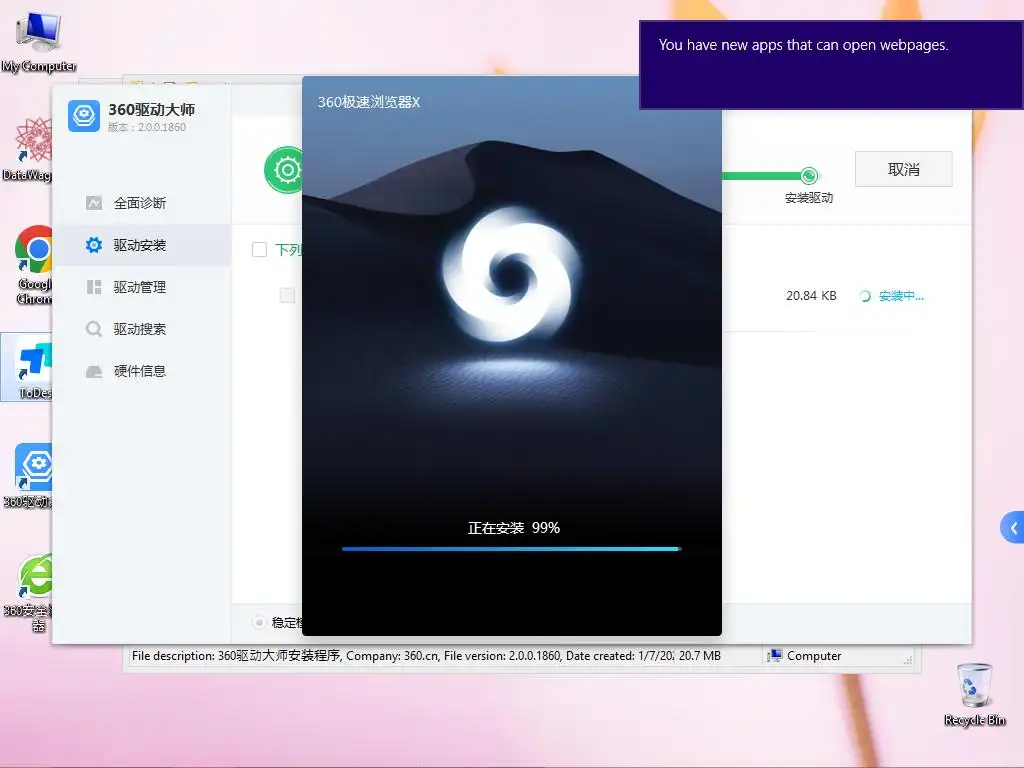
Task: Click the resize grip in the status bar
Action: tap(908, 660)
